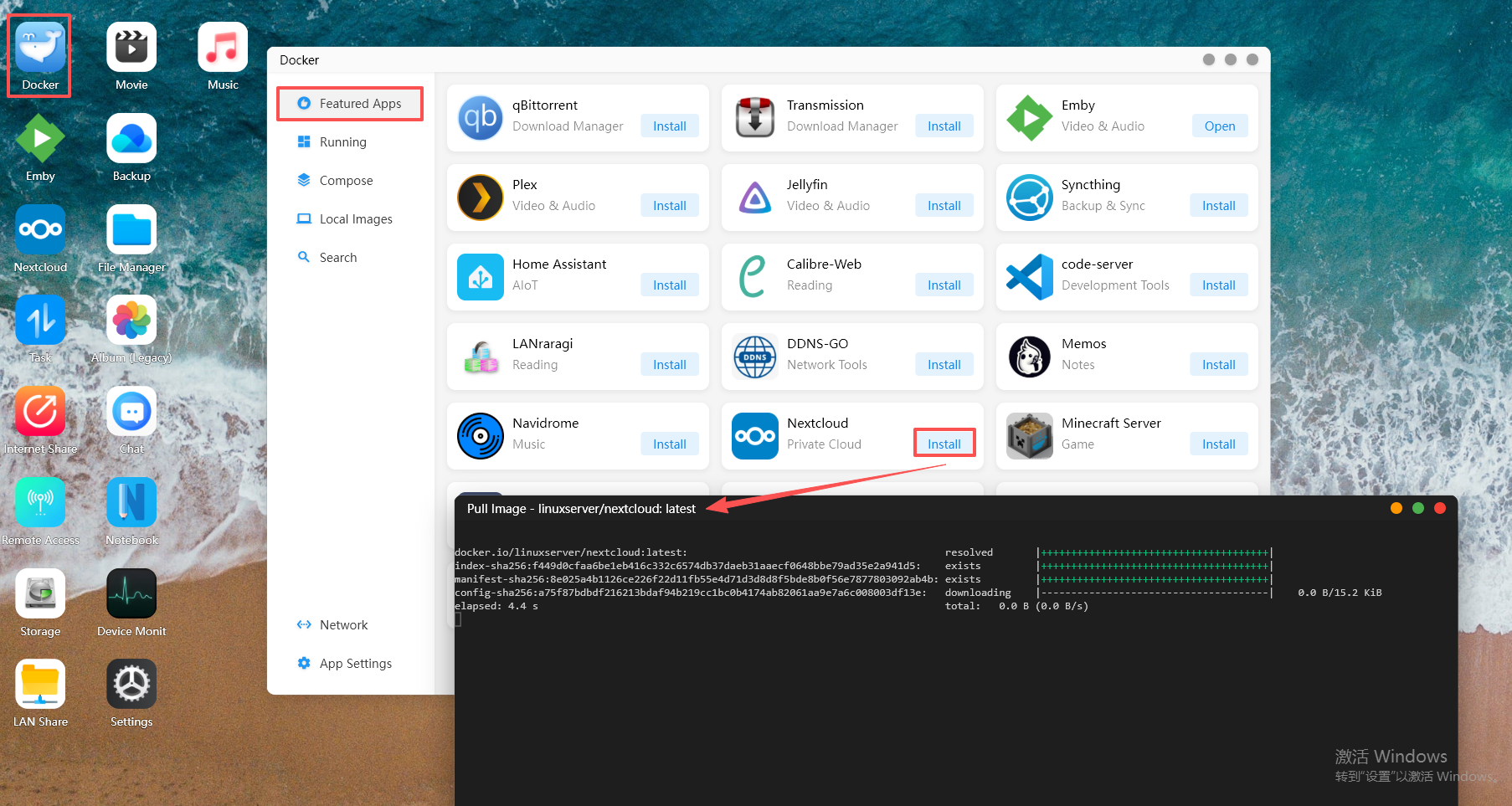
Task: Open the Docker desktop app icon
Action: point(40,49)
